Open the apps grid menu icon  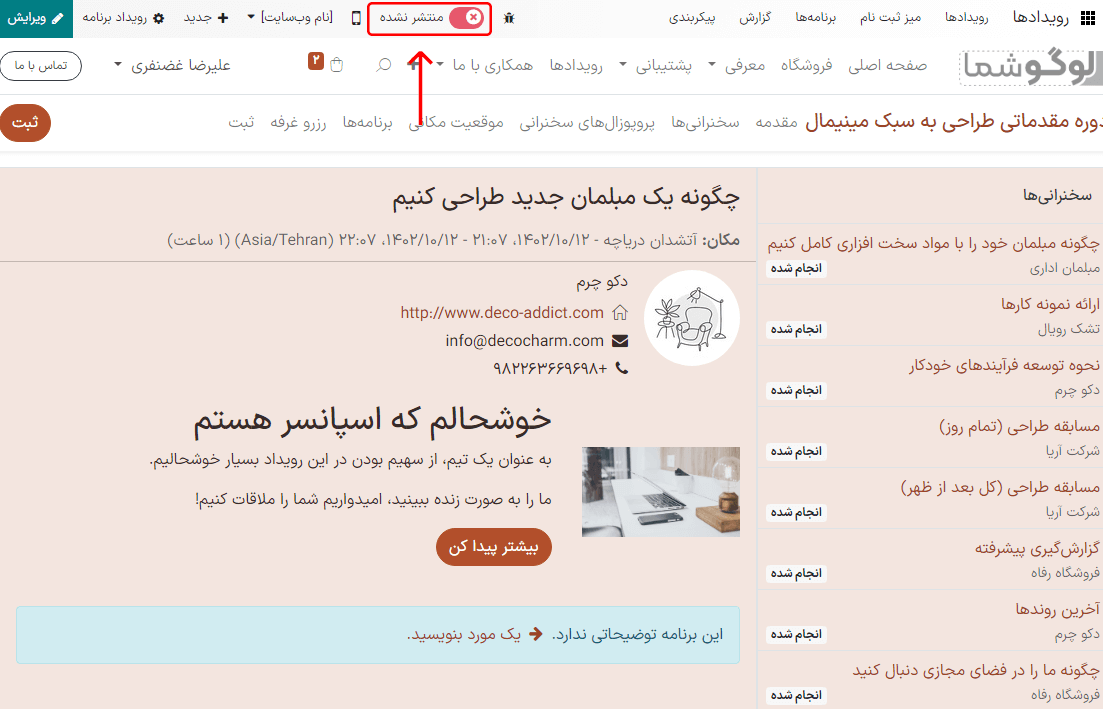[x=1088, y=18]
